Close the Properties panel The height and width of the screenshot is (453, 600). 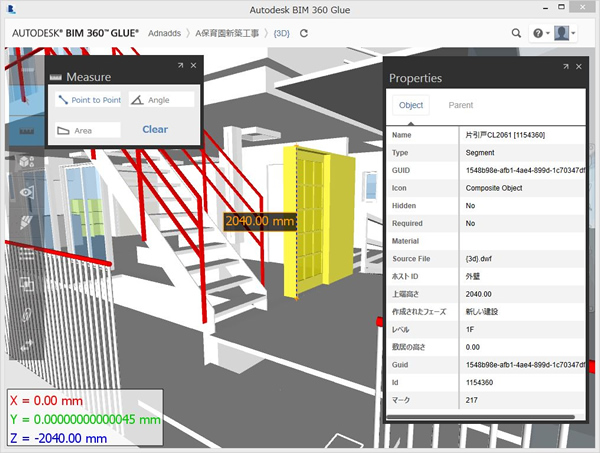click(x=579, y=67)
